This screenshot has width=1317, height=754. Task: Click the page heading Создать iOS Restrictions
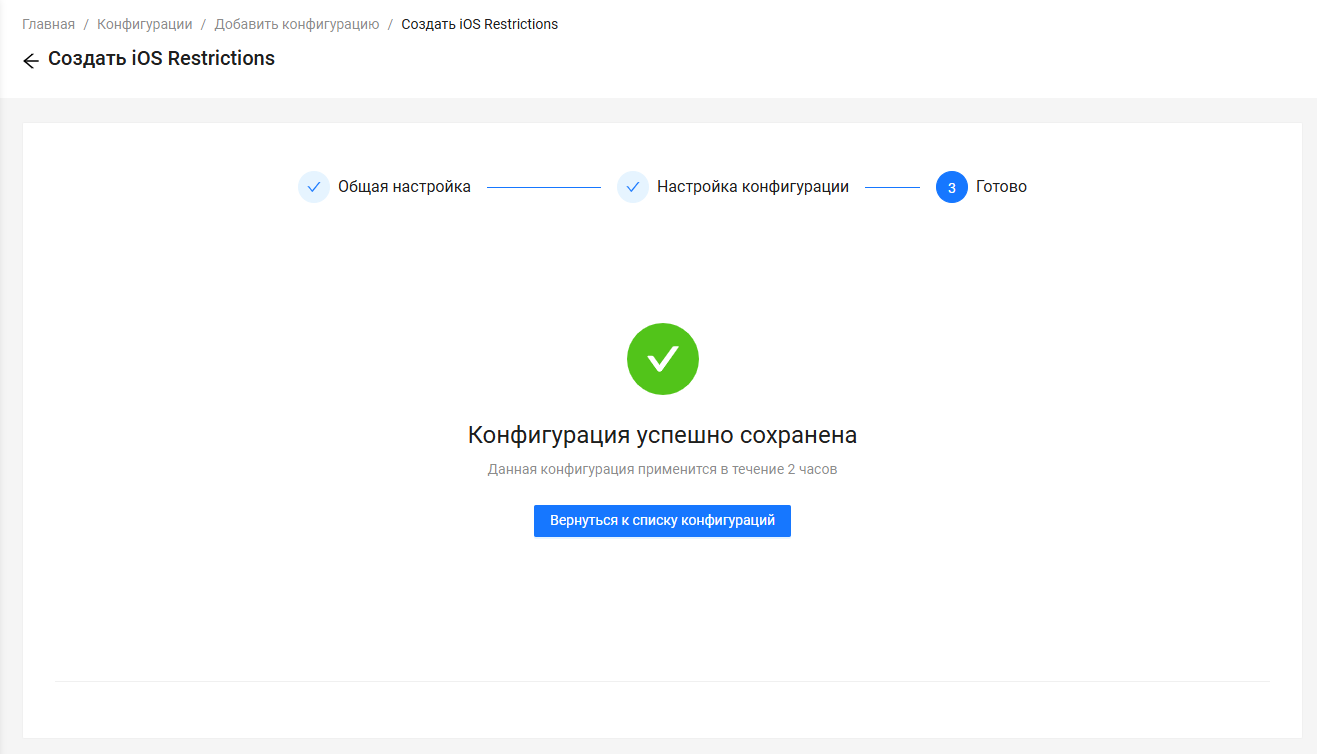click(161, 59)
